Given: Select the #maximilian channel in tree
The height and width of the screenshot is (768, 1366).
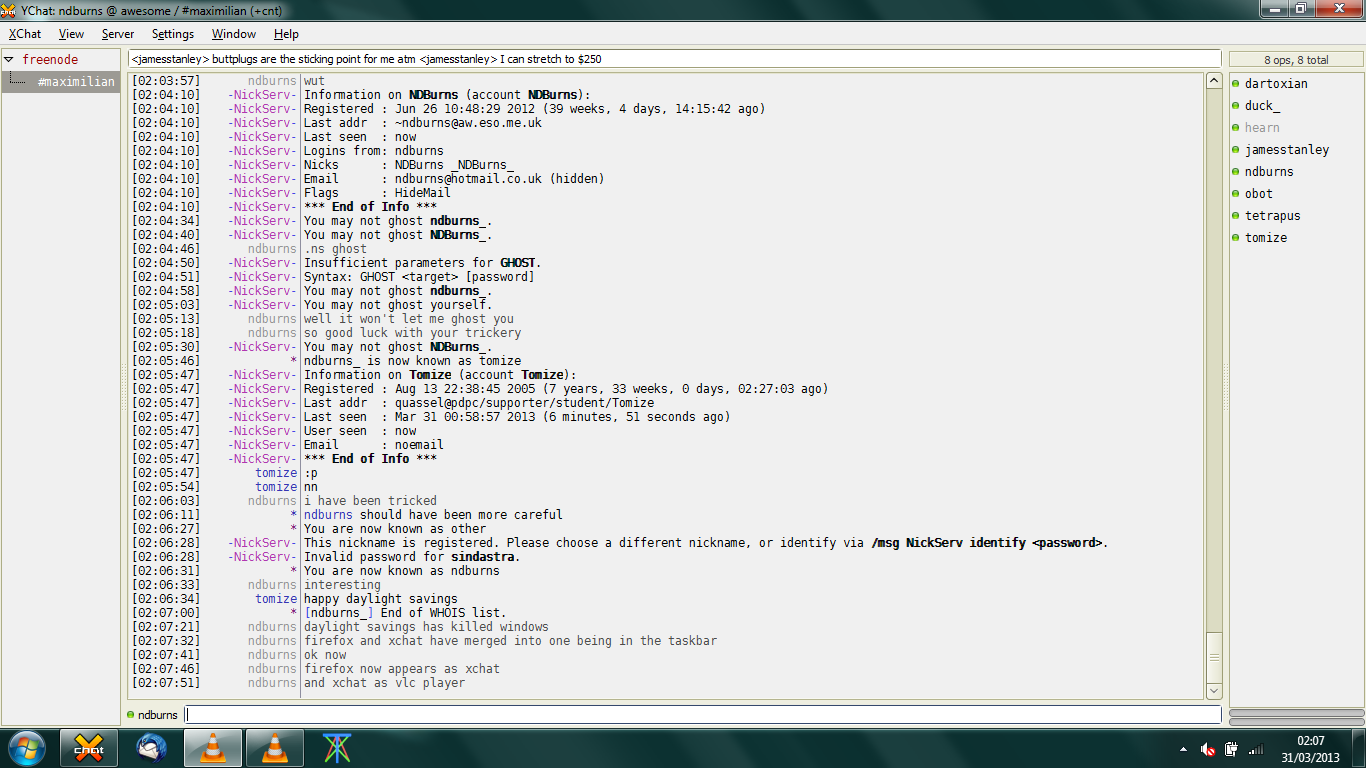Looking at the screenshot, I should click(x=76, y=82).
